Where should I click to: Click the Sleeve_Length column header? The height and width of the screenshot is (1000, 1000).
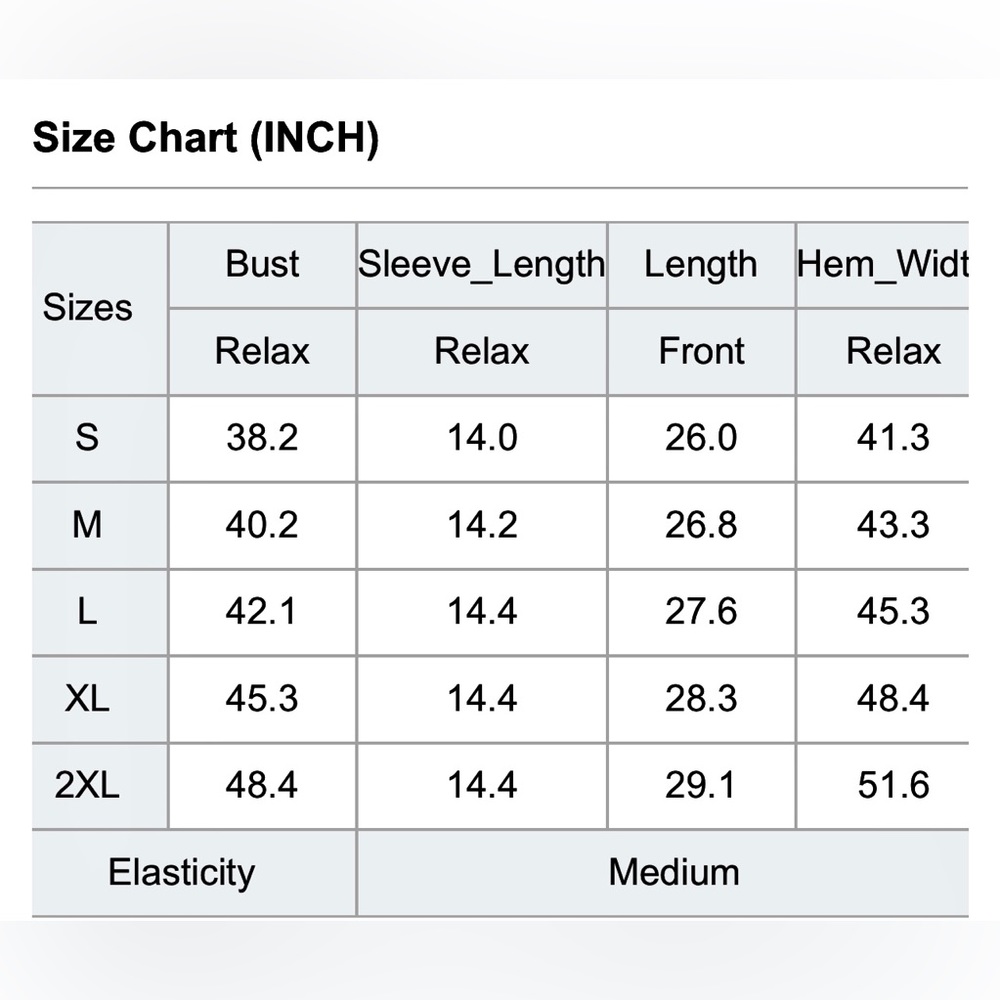[x=482, y=264]
